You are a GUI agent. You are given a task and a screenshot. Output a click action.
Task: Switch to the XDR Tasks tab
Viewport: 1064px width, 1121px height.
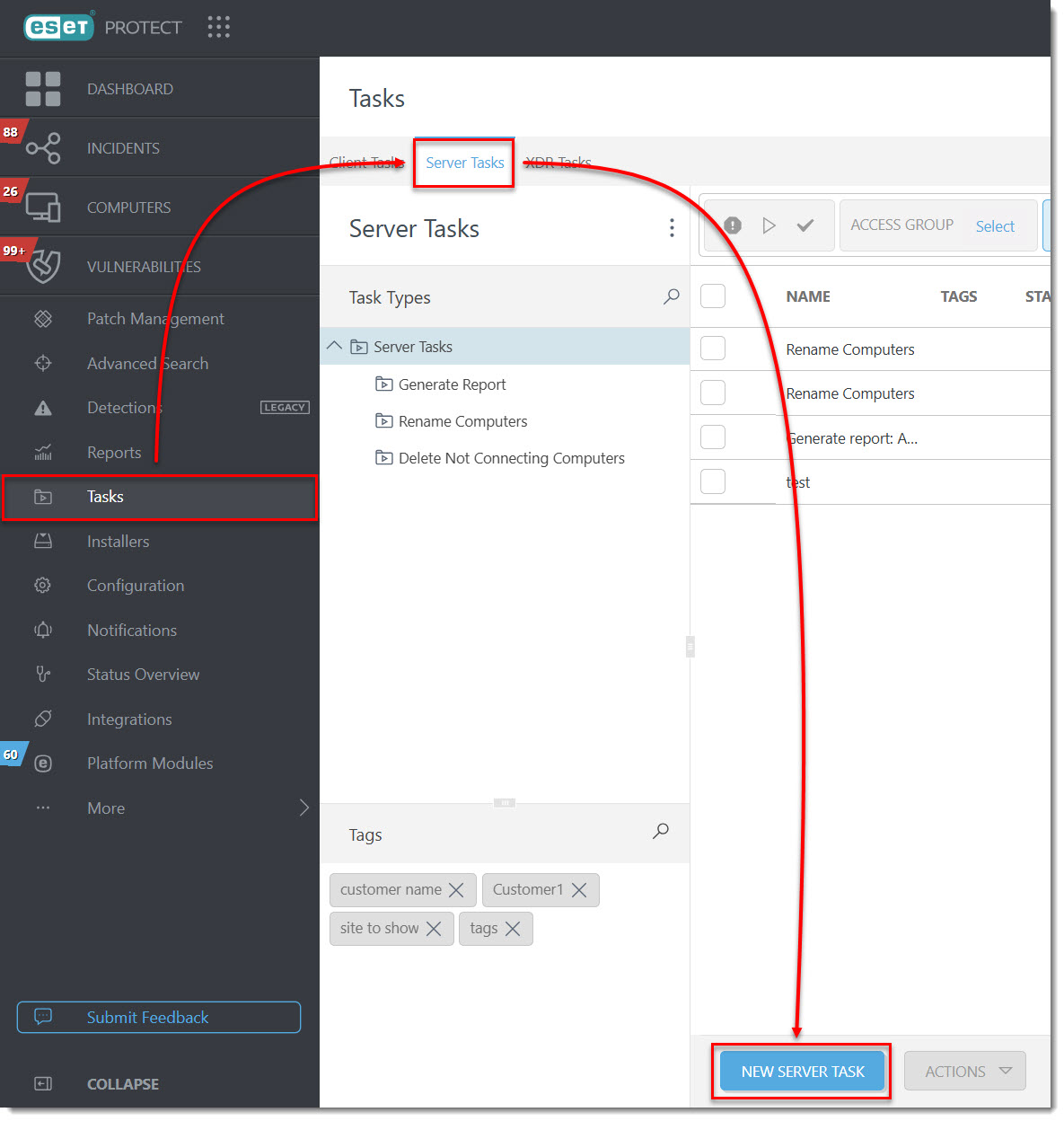click(558, 163)
